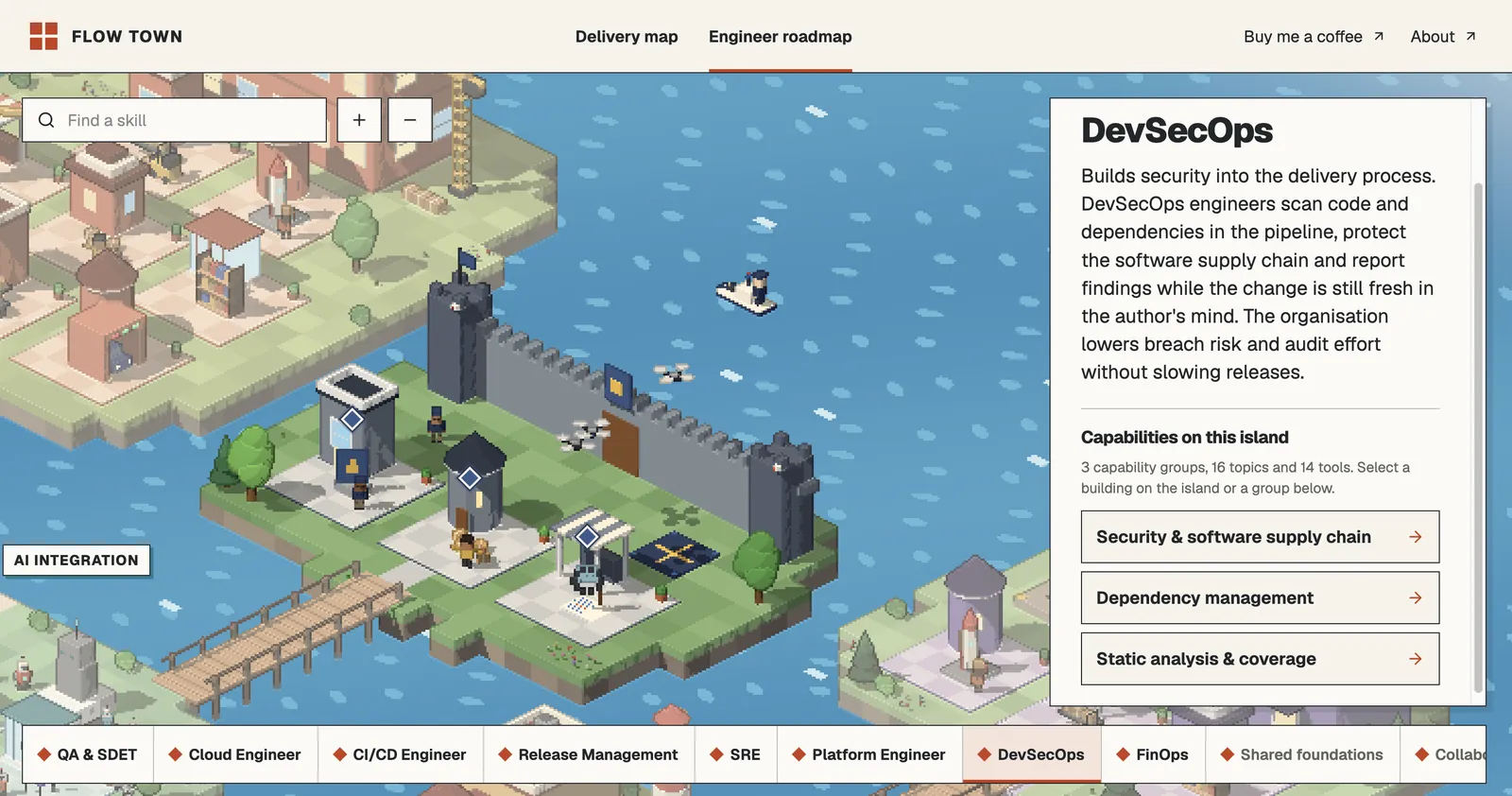
Task: Focus the Find a skill search field
Action: (x=175, y=120)
